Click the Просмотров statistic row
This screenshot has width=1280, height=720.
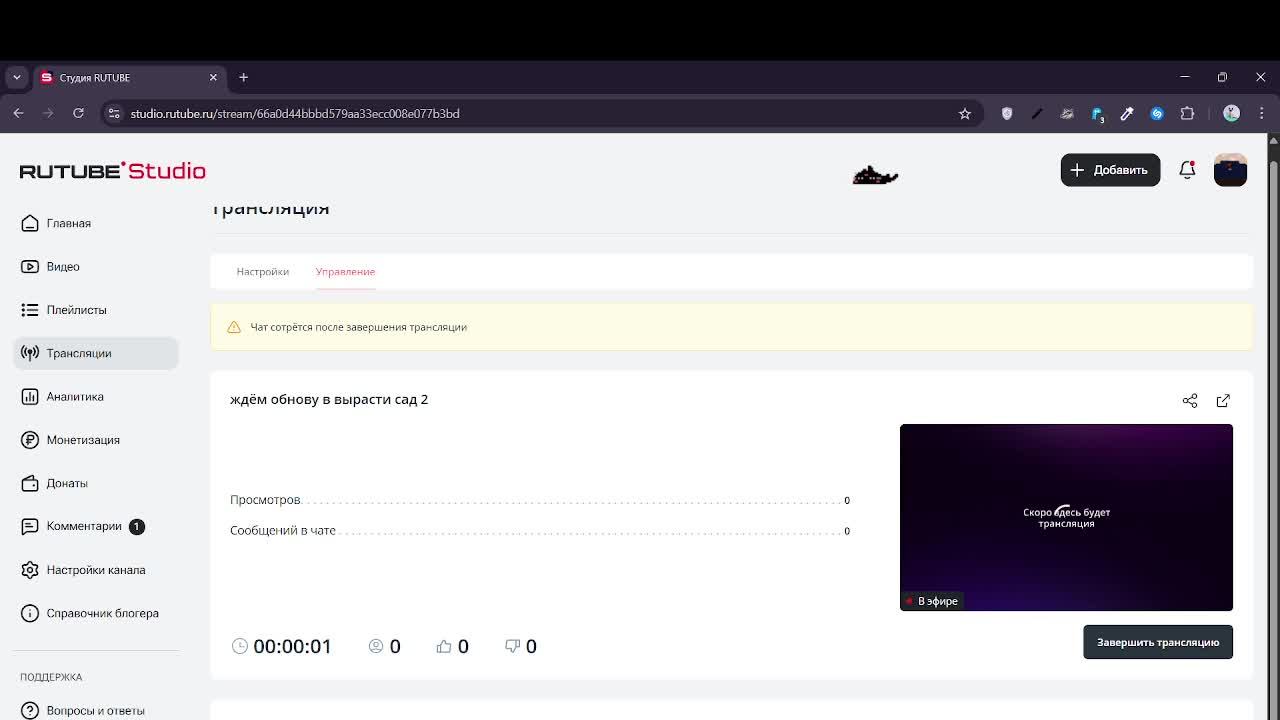point(540,500)
